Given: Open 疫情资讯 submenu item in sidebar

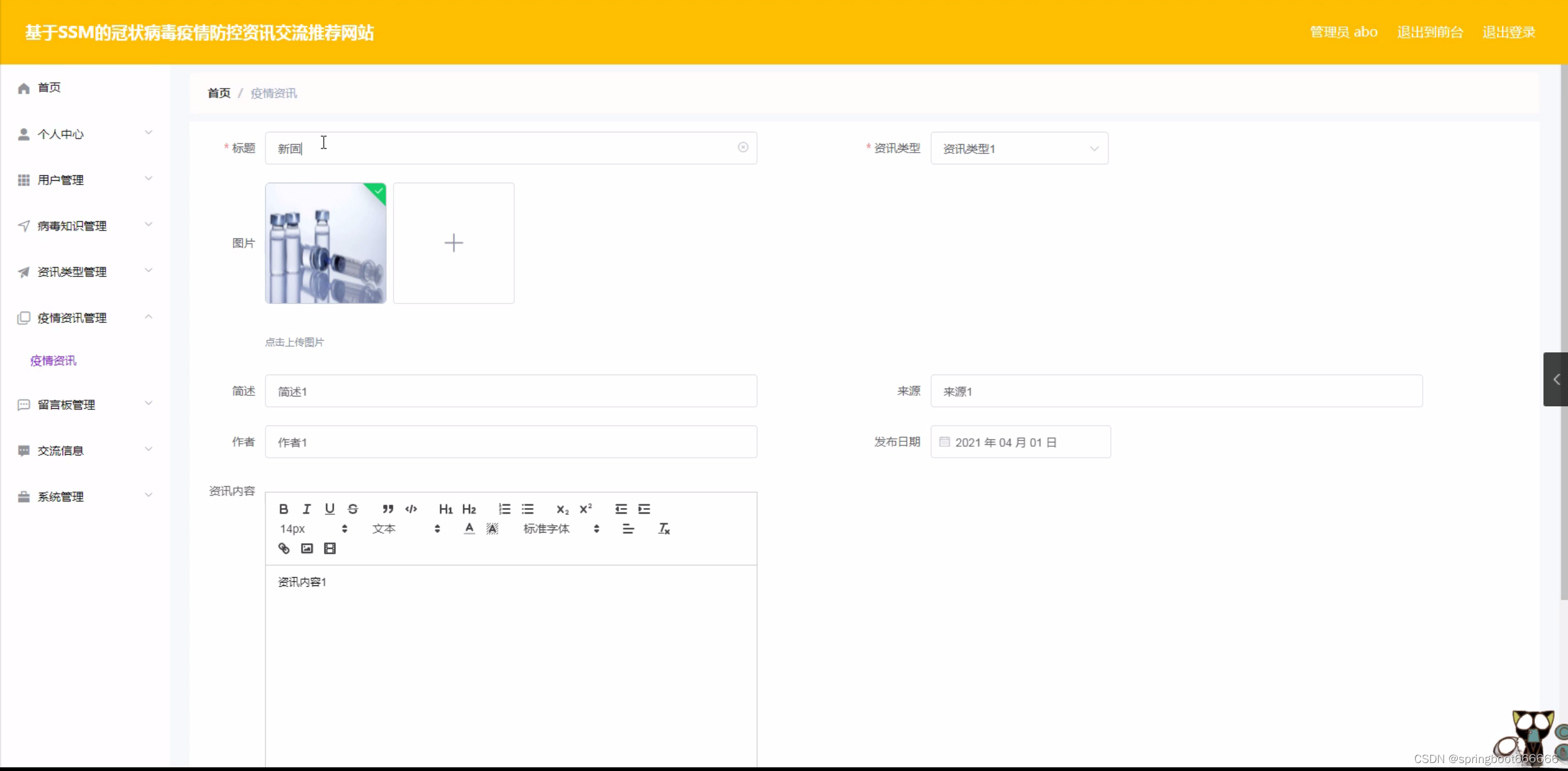Looking at the screenshot, I should 53,360.
